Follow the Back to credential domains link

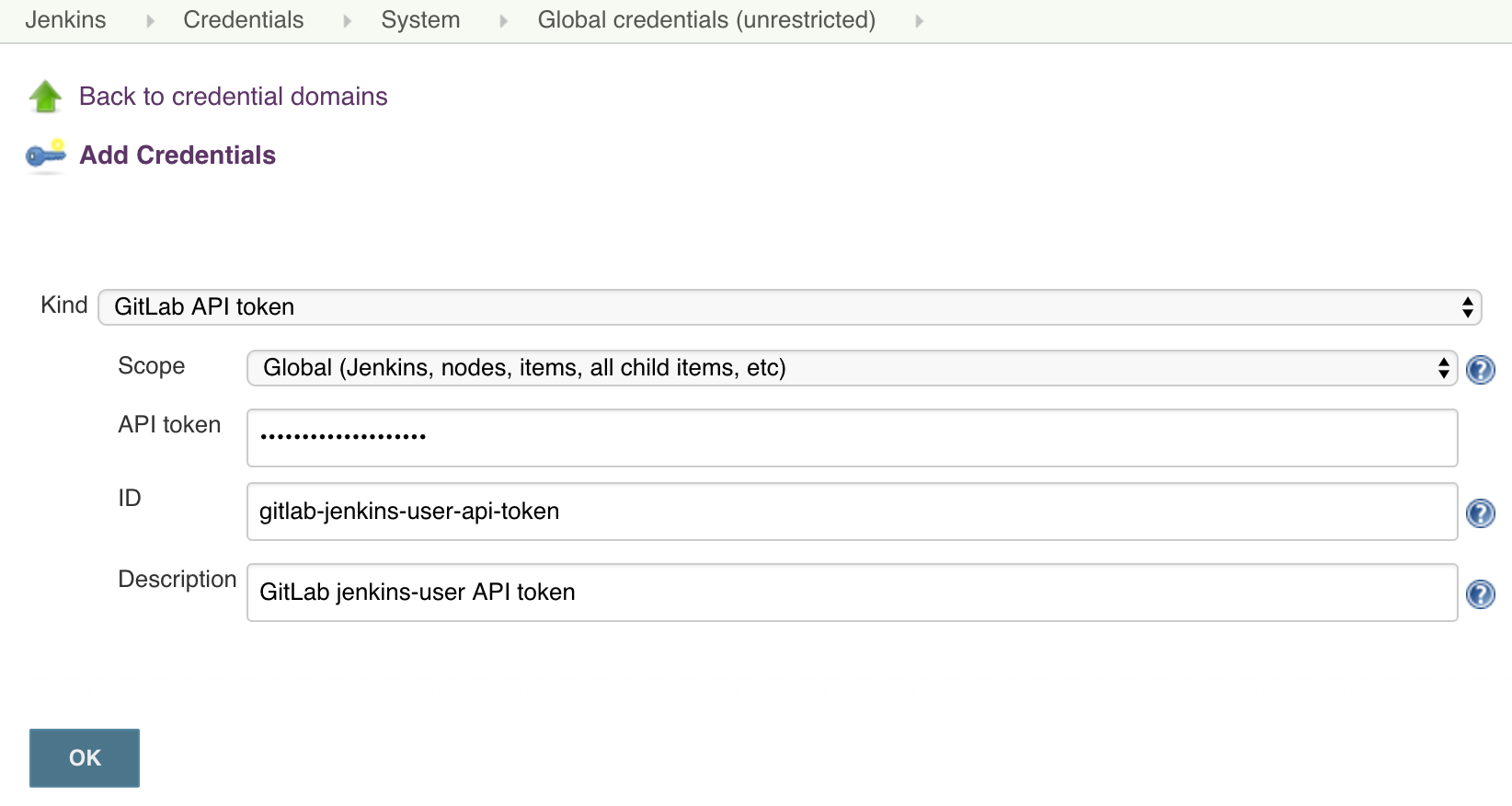pyautogui.click(x=234, y=97)
